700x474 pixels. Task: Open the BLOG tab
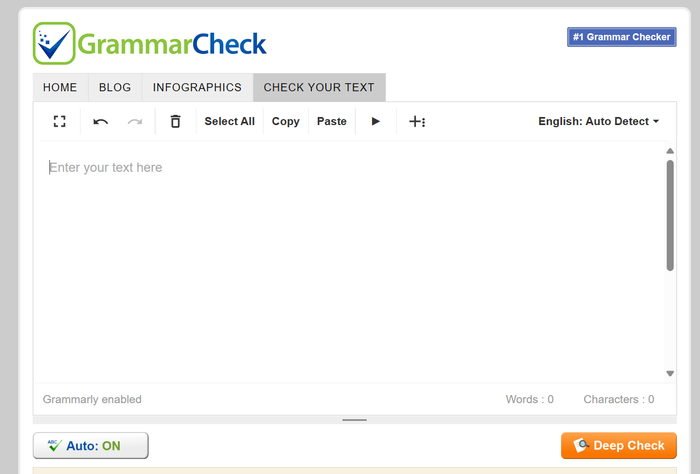pos(115,87)
